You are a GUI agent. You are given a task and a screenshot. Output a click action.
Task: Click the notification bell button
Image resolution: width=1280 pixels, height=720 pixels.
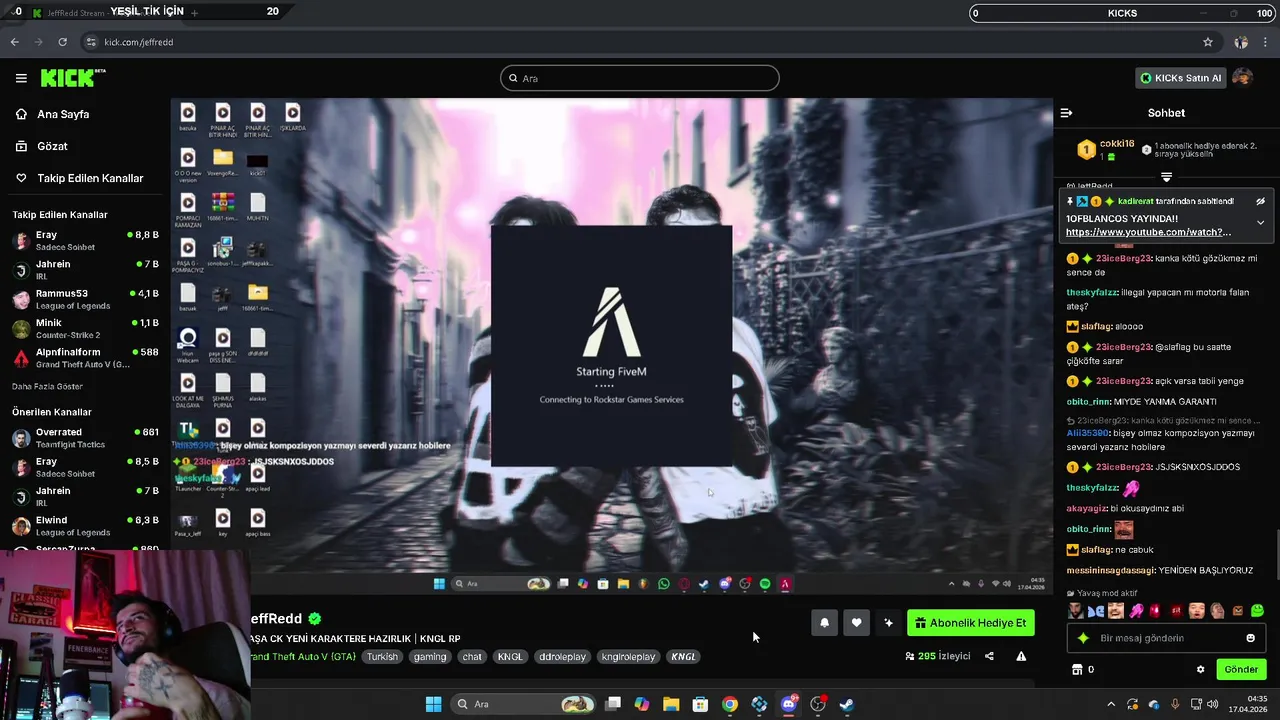[x=824, y=623]
